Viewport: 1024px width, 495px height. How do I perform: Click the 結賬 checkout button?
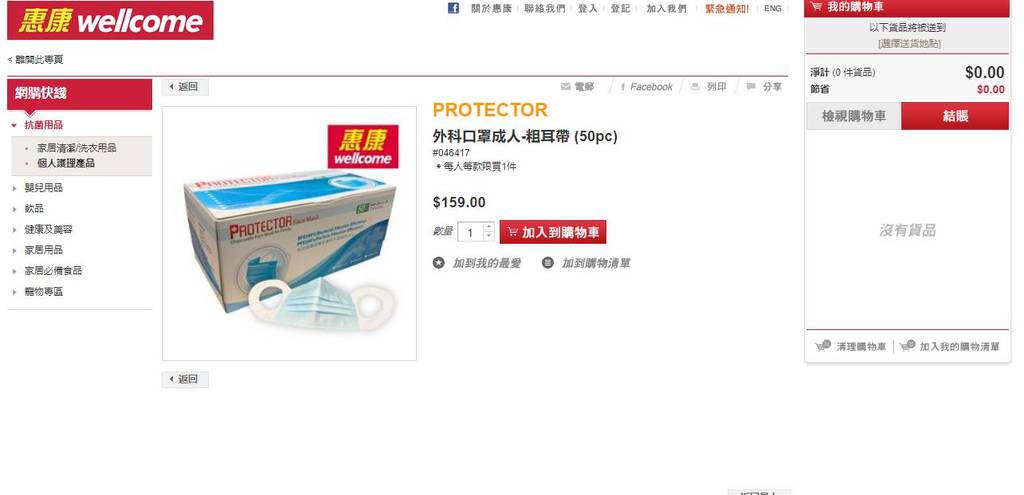click(x=955, y=116)
